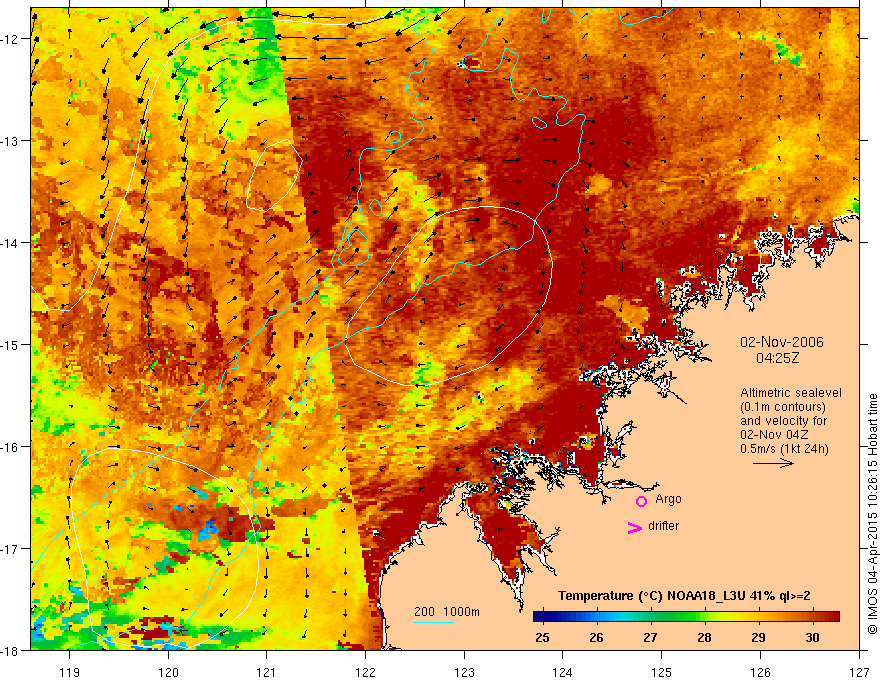Click the latitude axis label -18

10,650
